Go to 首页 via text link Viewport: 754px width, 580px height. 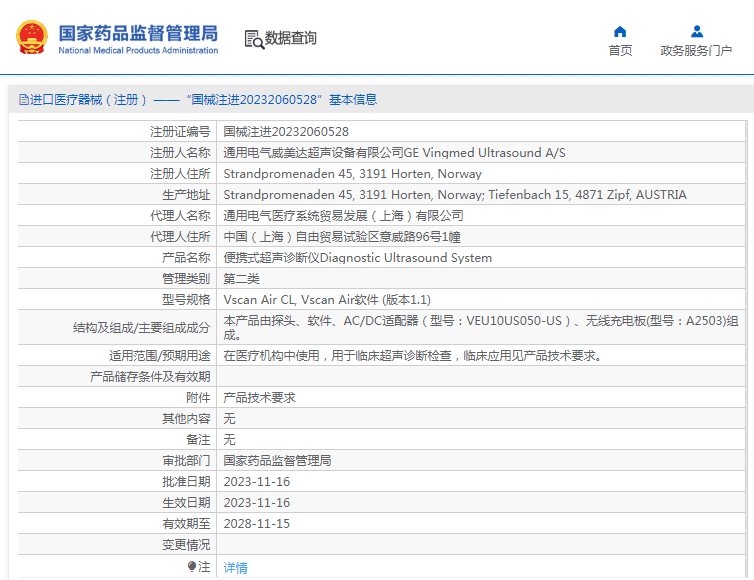click(x=620, y=51)
